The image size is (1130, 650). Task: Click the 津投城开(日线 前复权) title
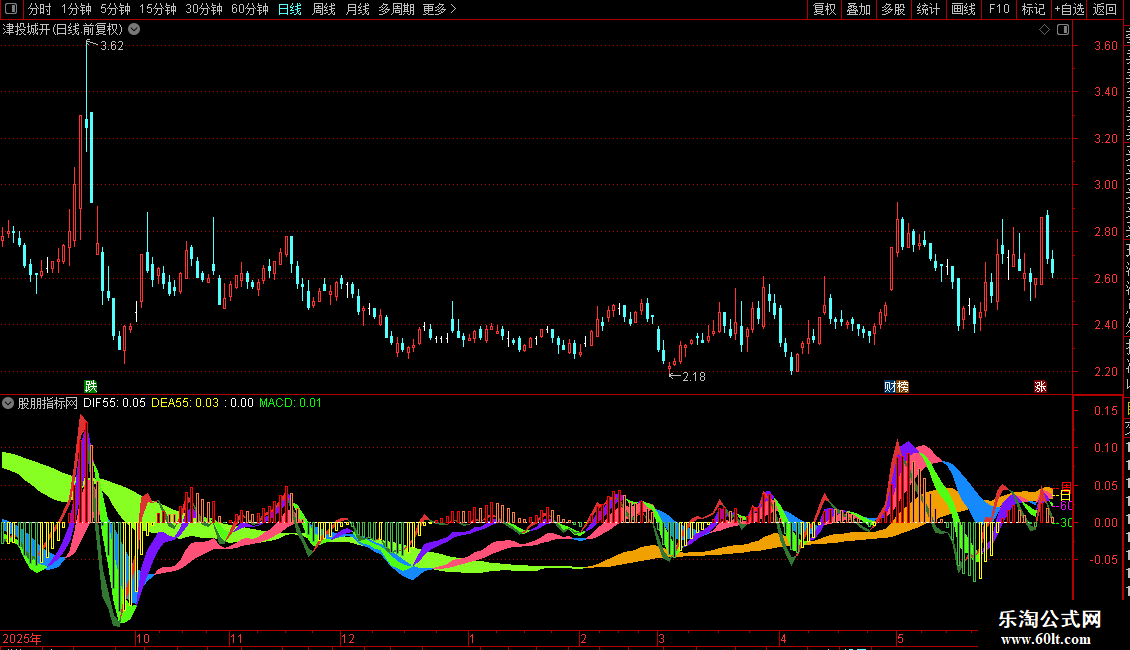coord(63,30)
